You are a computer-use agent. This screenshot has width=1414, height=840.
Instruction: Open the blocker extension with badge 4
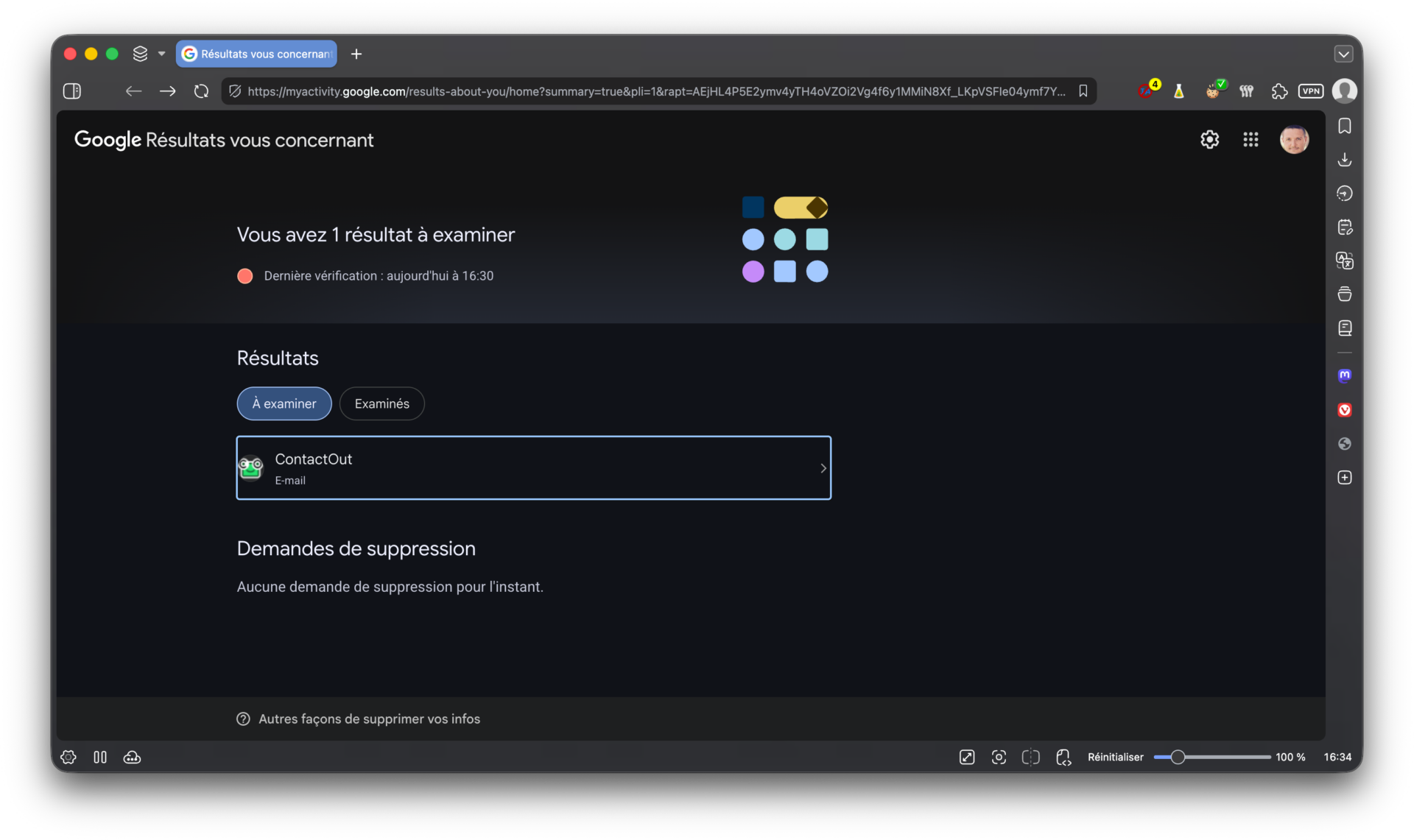coord(1148,90)
